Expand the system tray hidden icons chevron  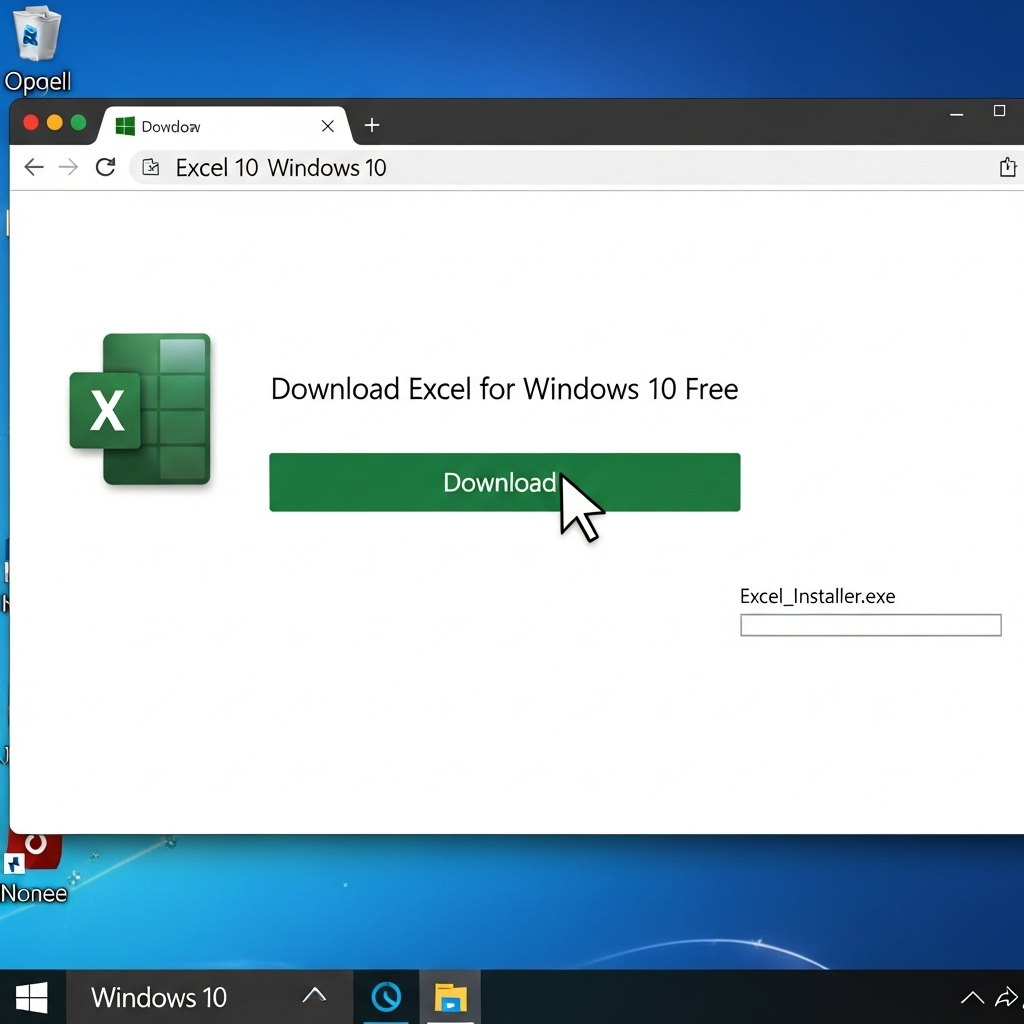pos(971,997)
